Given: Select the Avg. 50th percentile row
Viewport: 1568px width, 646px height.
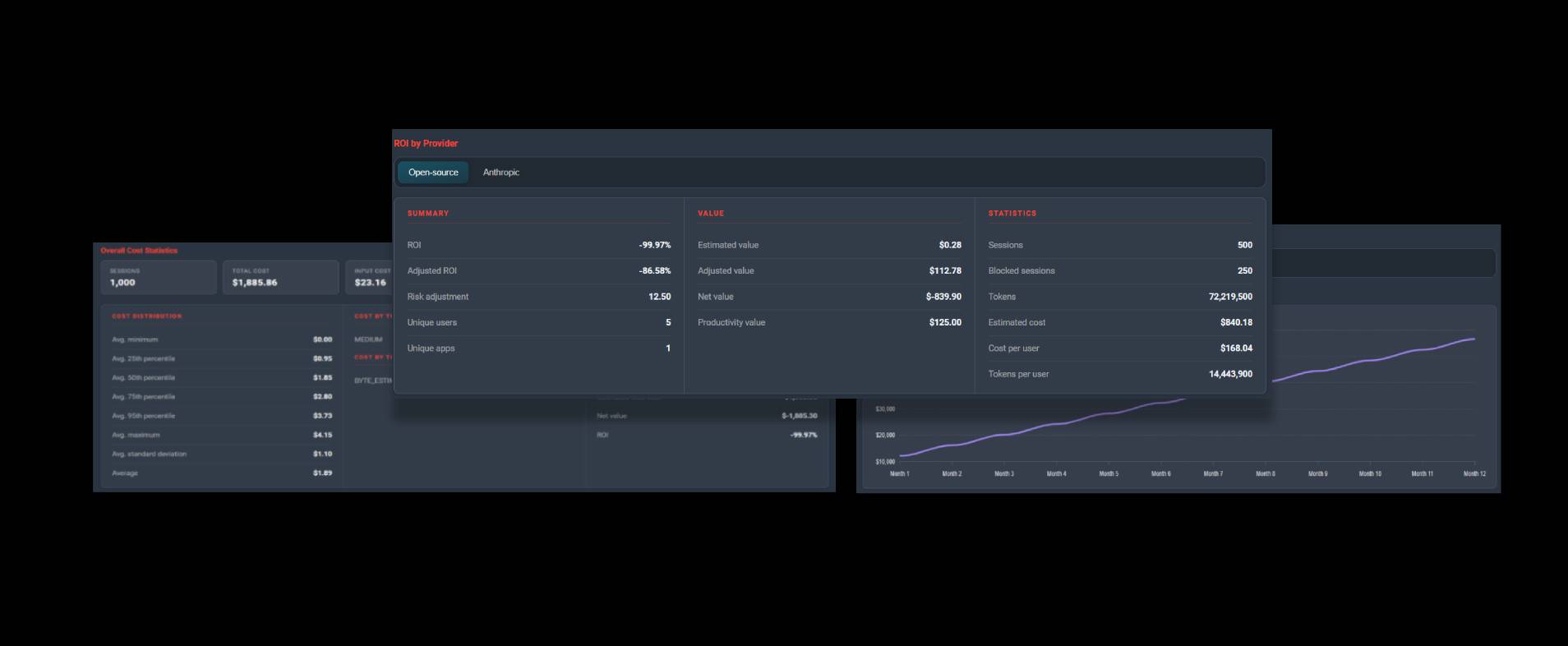Looking at the screenshot, I should [x=222, y=378].
